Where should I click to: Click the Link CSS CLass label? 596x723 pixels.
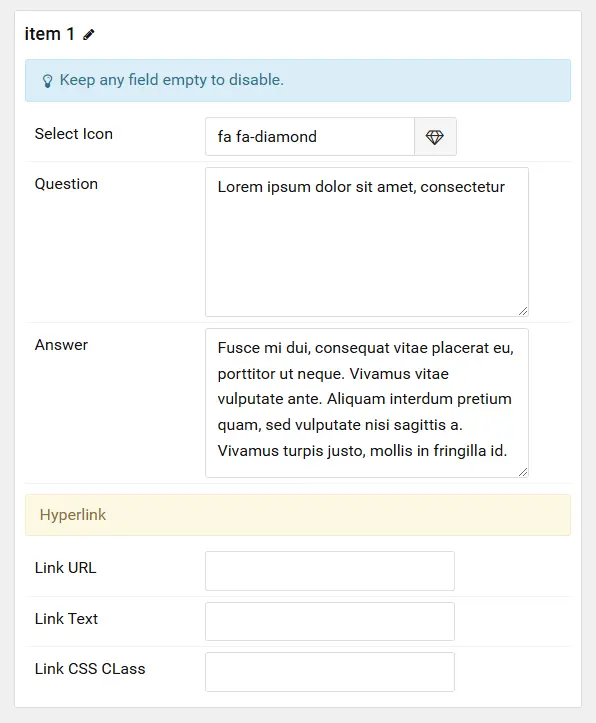pyautogui.click(x=90, y=669)
